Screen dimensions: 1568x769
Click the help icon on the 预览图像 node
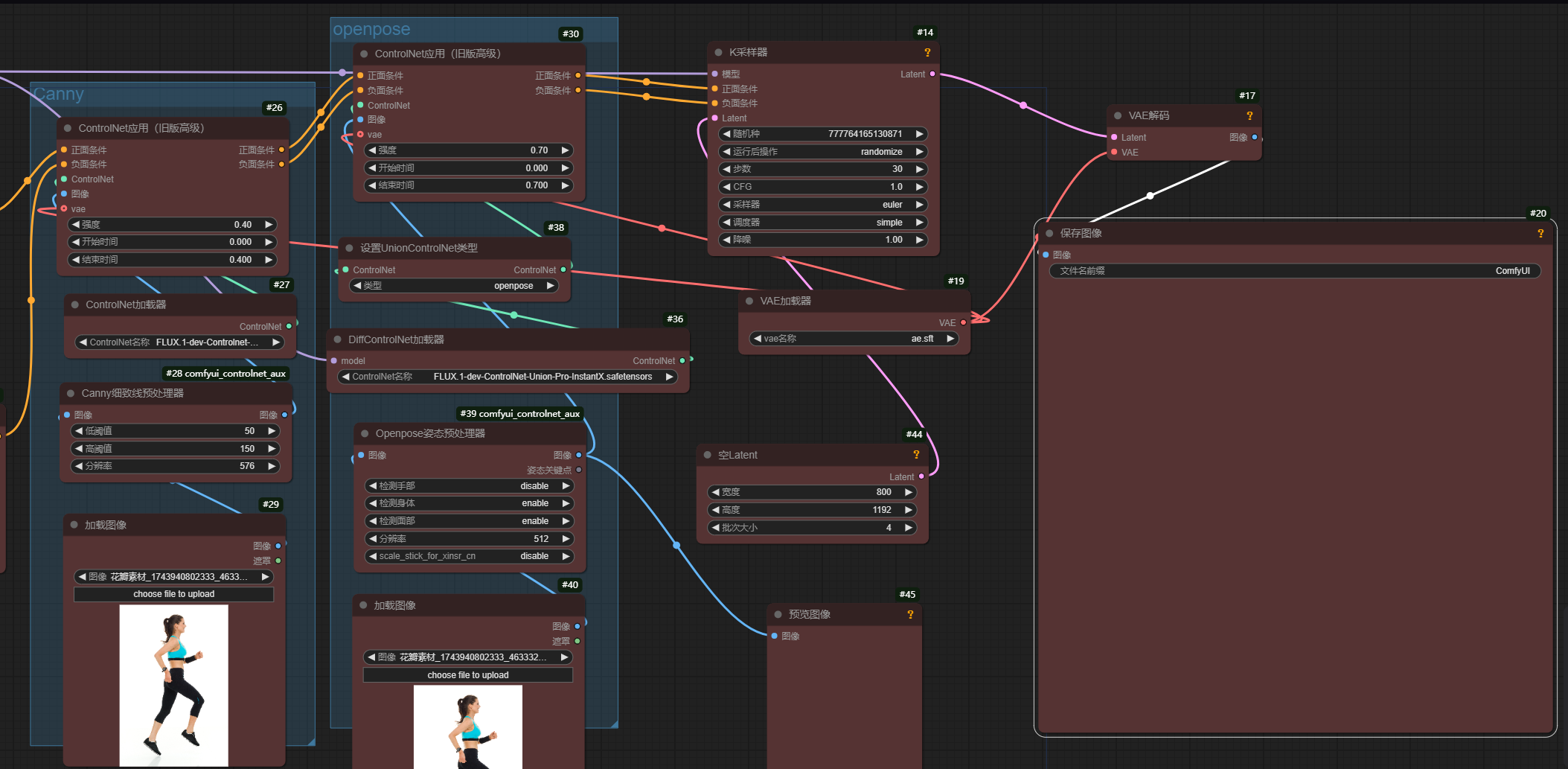(x=909, y=614)
